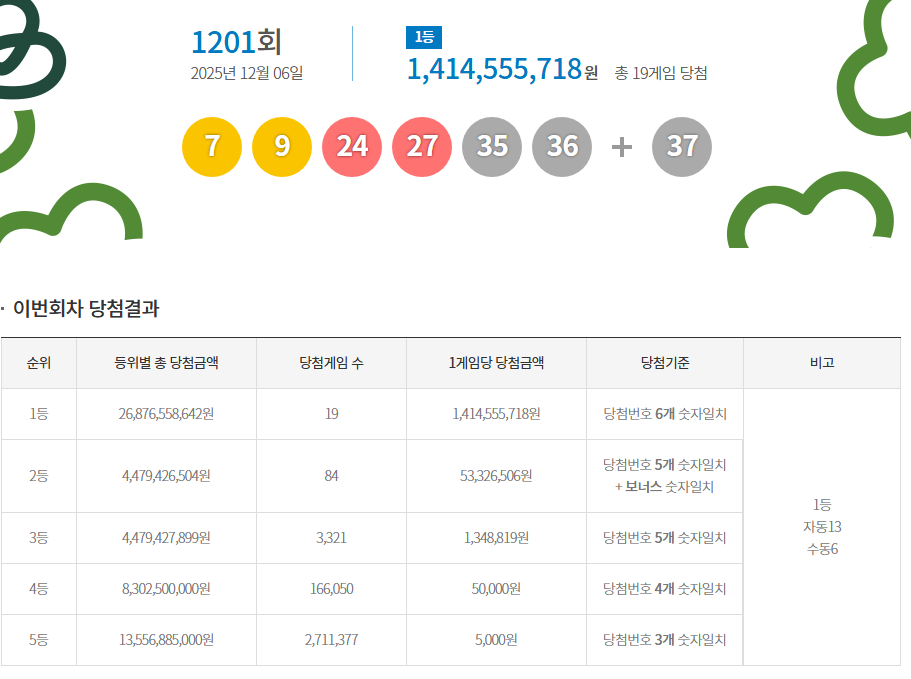The width and height of the screenshot is (911, 679).
Task: Click the 비고 column header
Action: [x=822, y=363]
